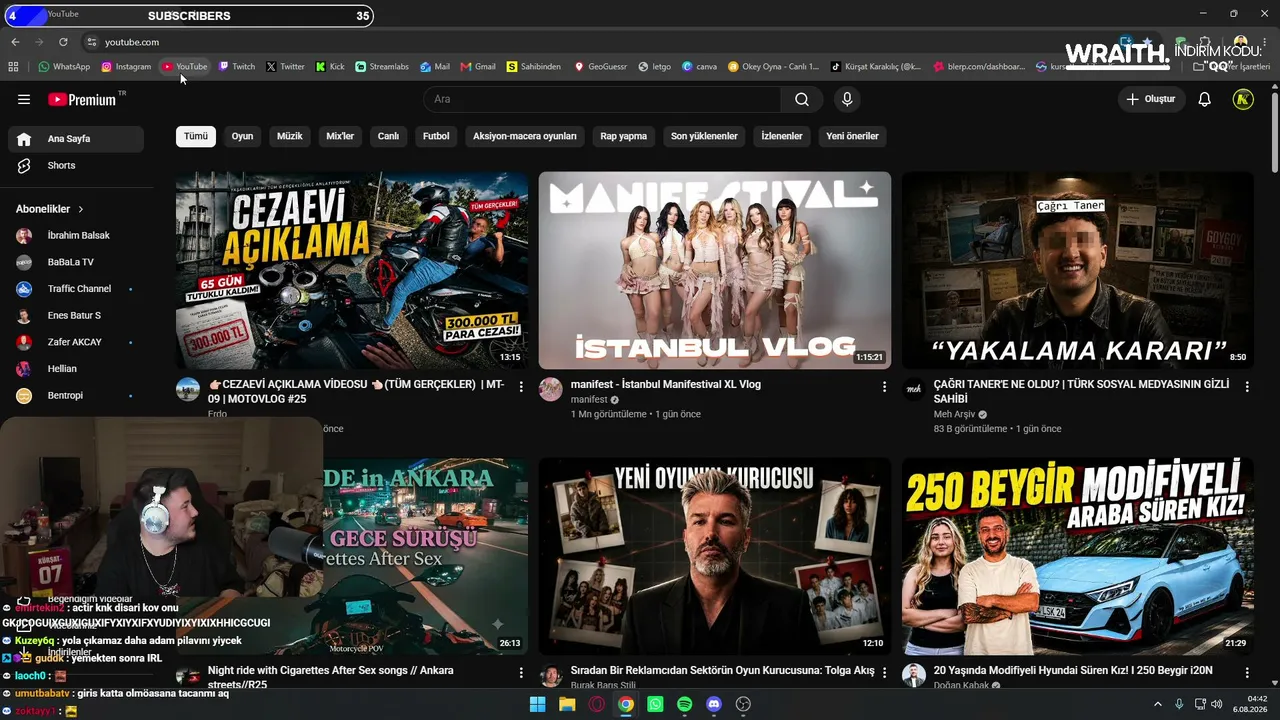Open options menu for CEZAEVİ AÇIKLAMA video
1280x720 pixels.
click(x=521, y=386)
